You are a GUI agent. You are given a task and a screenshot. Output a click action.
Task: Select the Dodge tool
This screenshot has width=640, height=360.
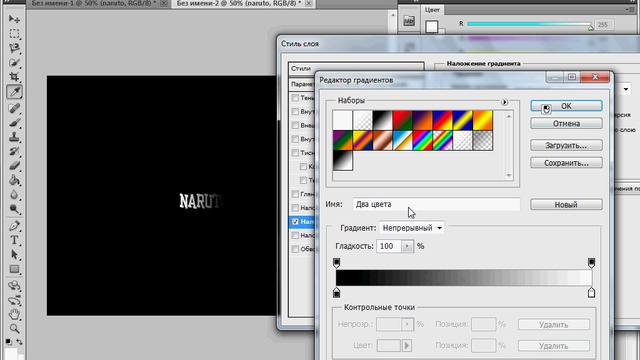pyautogui.click(x=14, y=209)
